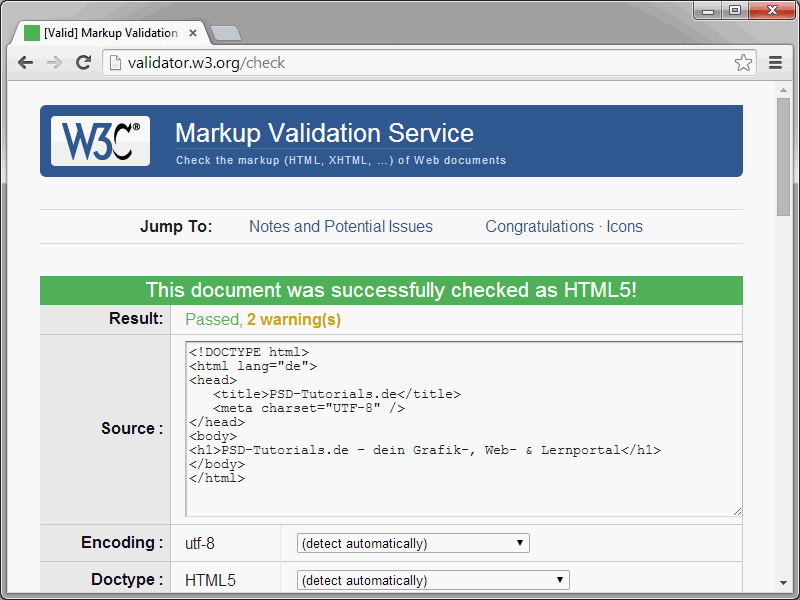This screenshot has height=600, width=800.
Task: Click the meta charset="UTF-8" line
Action: pyautogui.click(x=309, y=408)
